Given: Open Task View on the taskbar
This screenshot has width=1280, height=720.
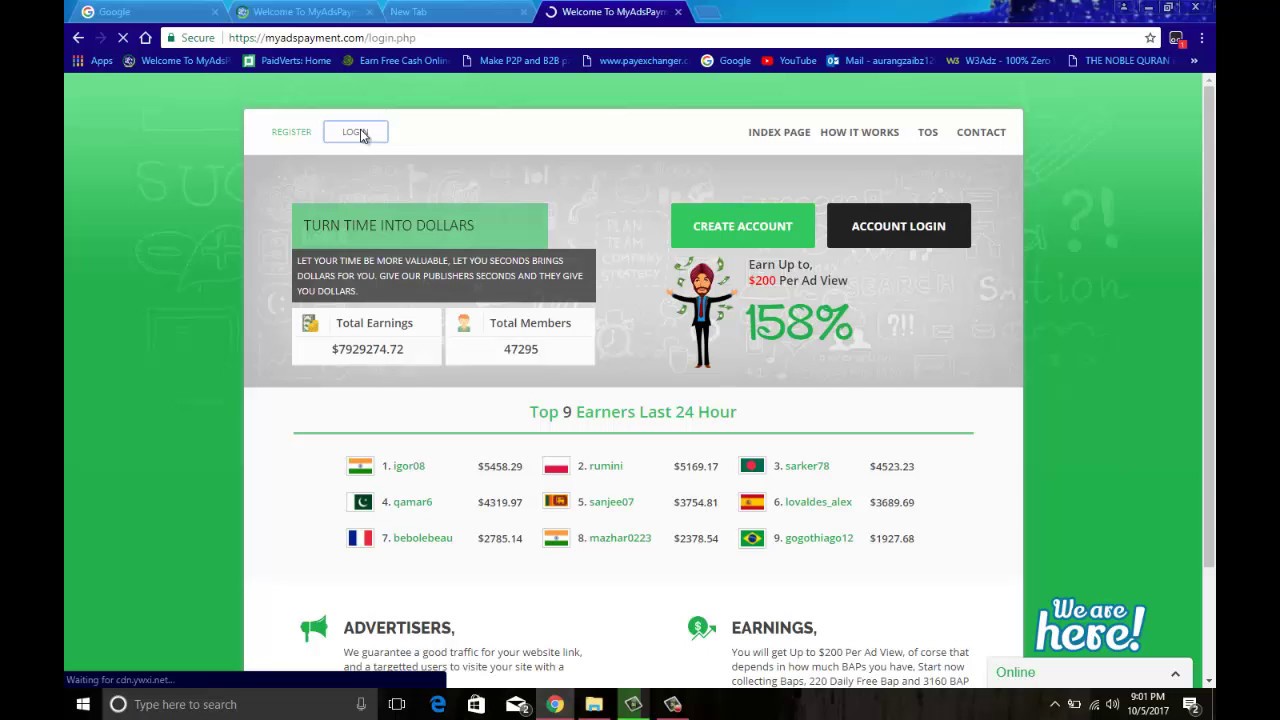Looking at the screenshot, I should [397, 704].
